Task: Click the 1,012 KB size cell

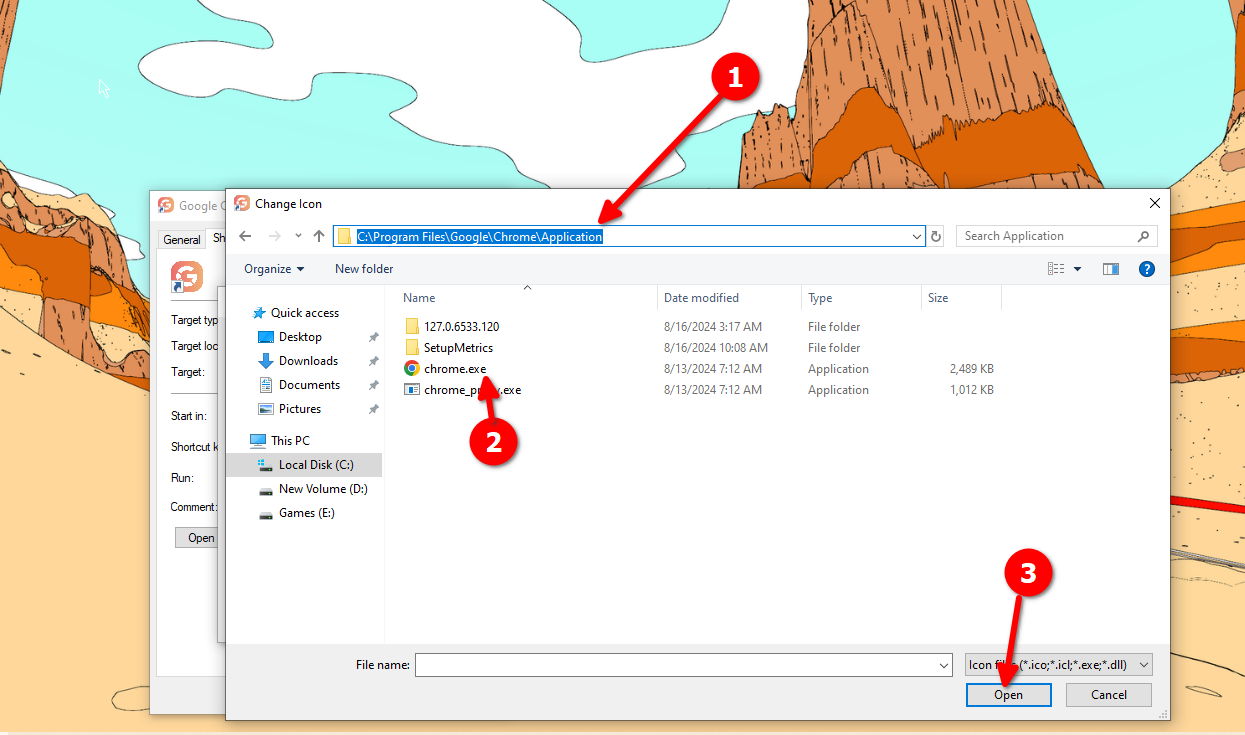Action: [x=972, y=390]
